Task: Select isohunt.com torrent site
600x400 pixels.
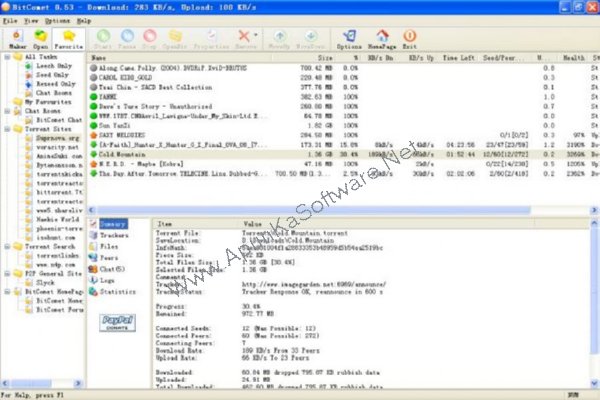Action: (x=56, y=237)
